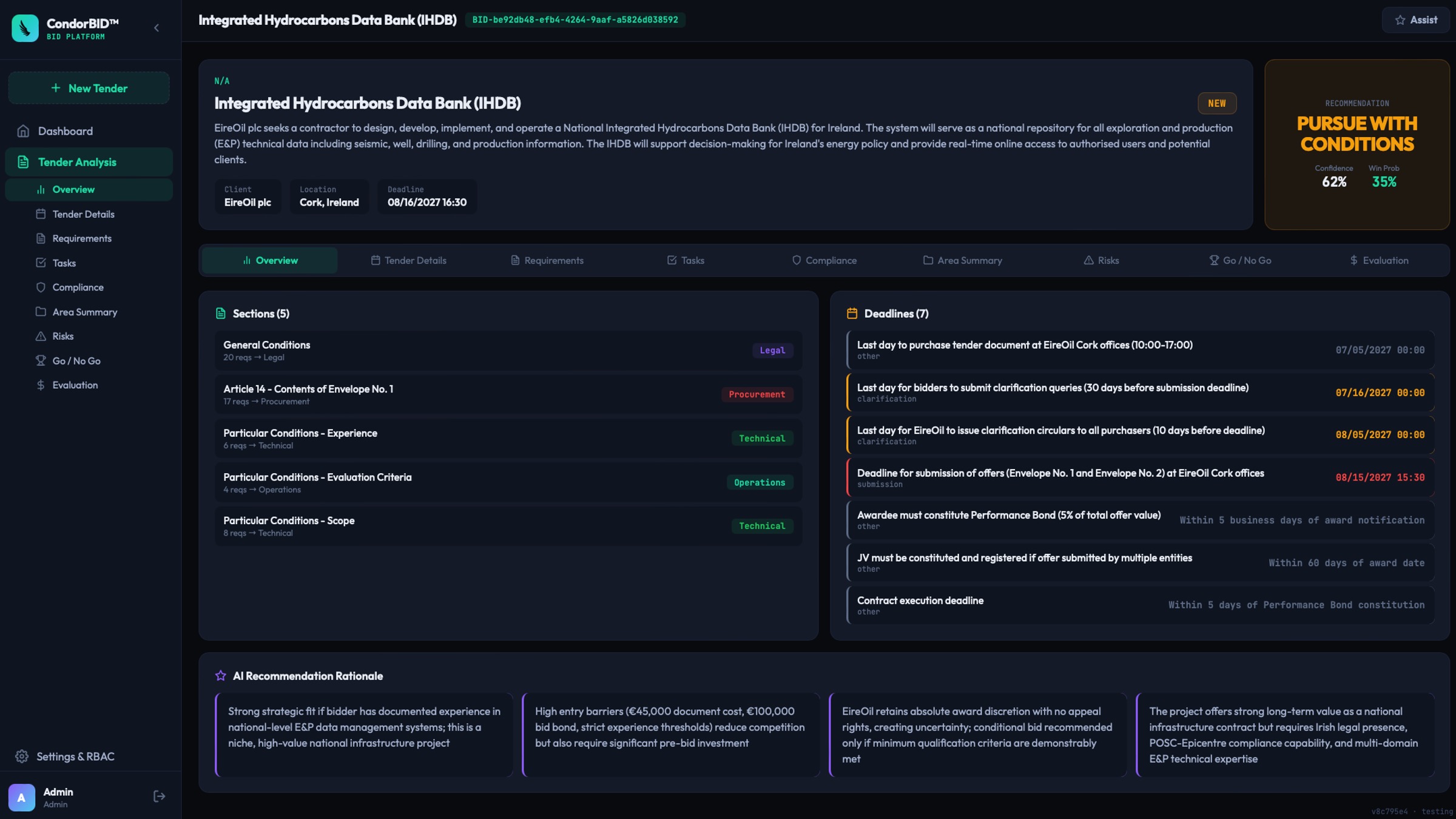The width and height of the screenshot is (1456, 819).
Task: Click the Procurement tag
Action: point(757,394)
